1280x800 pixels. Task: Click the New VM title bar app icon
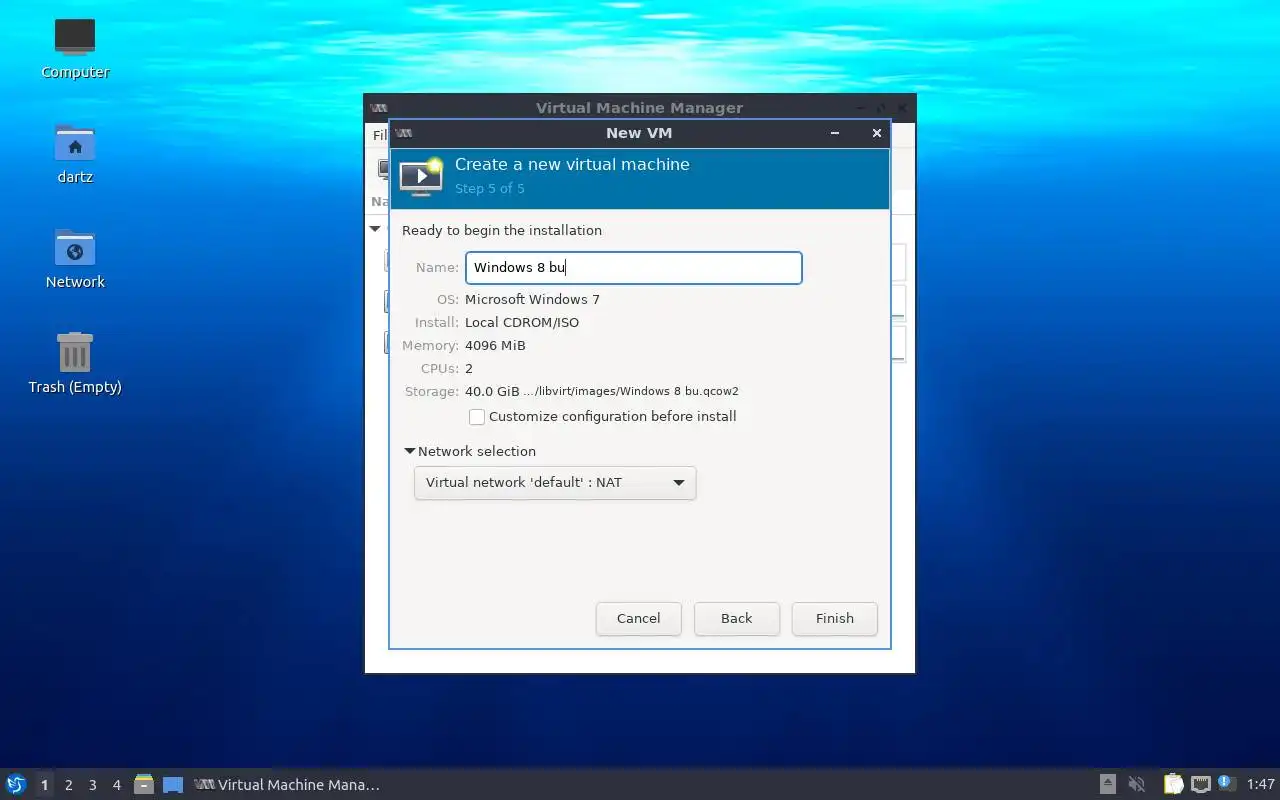point(404,133)
